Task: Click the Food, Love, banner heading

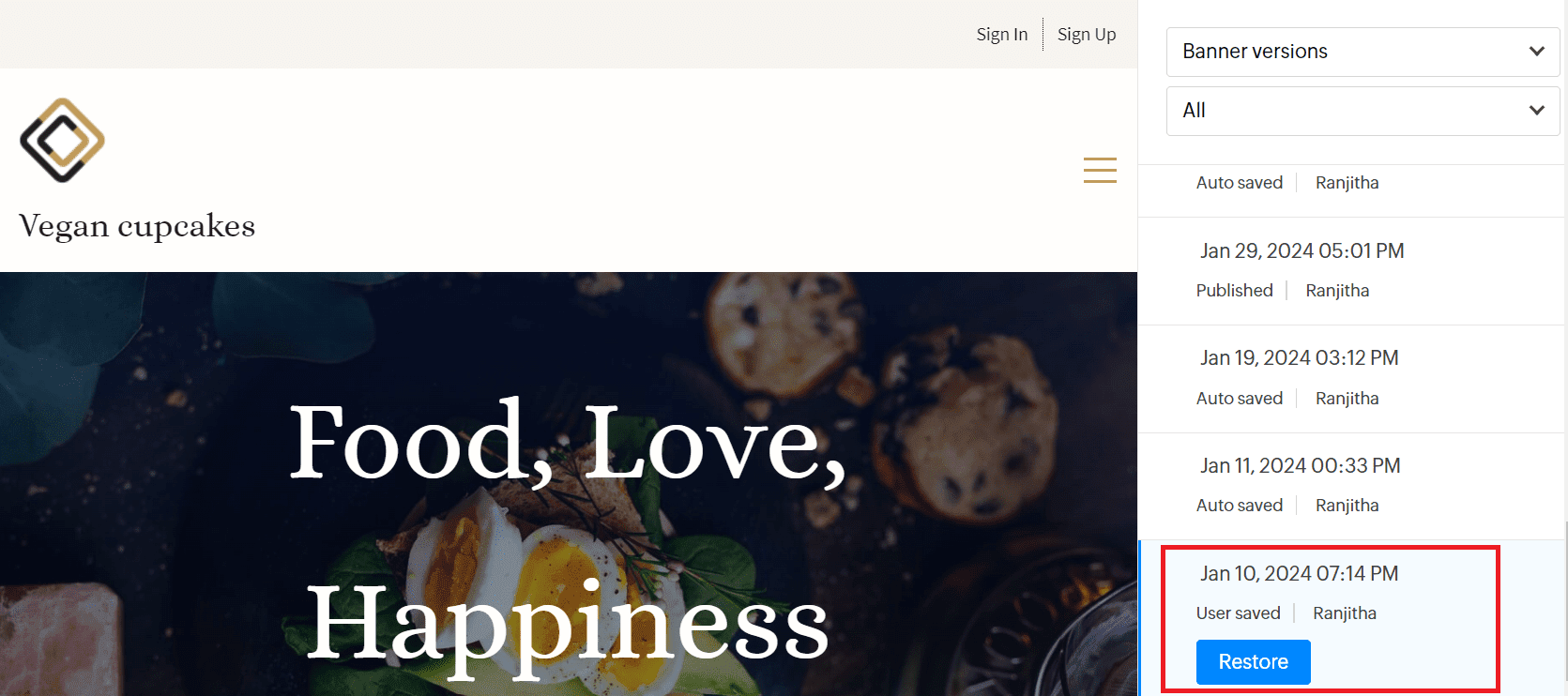Action: pyautogui.click(x=568, y=441)
